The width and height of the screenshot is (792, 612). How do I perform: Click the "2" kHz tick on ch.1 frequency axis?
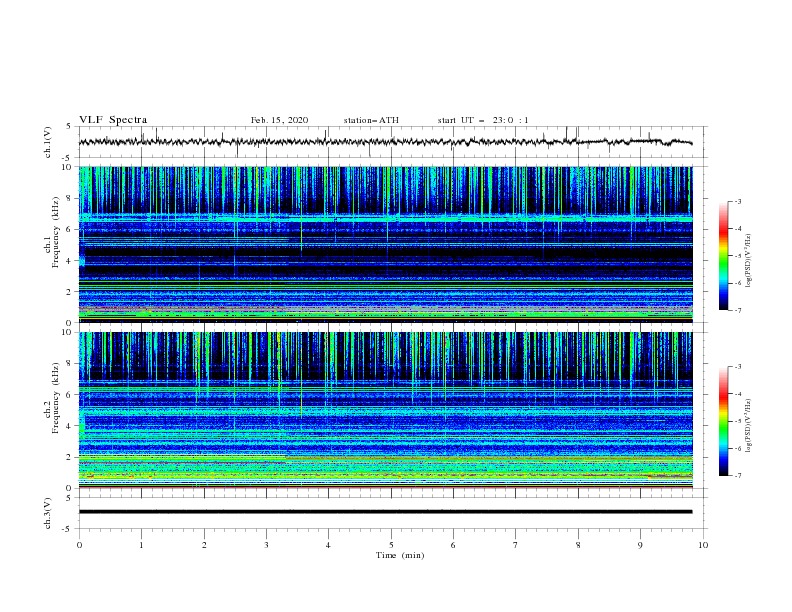pos(70,291)
